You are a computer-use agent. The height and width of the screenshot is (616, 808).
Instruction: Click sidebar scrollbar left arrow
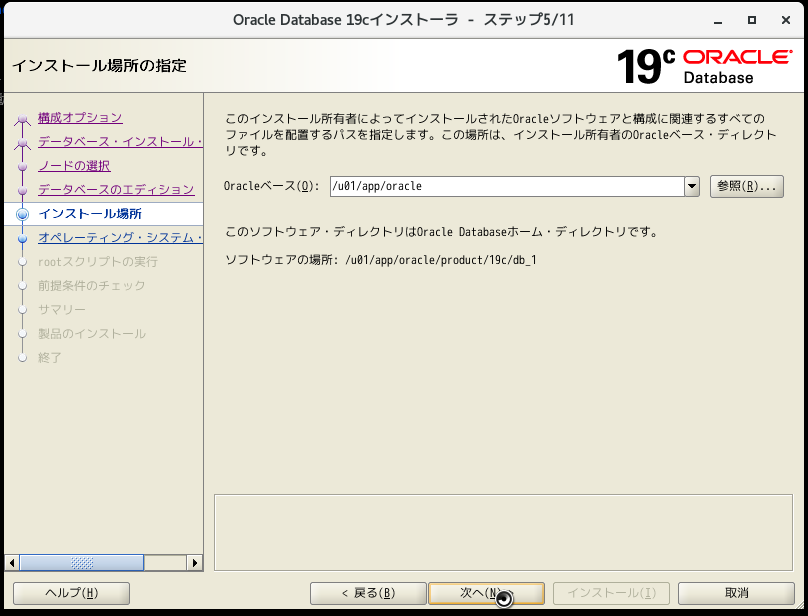coord(12,563)
